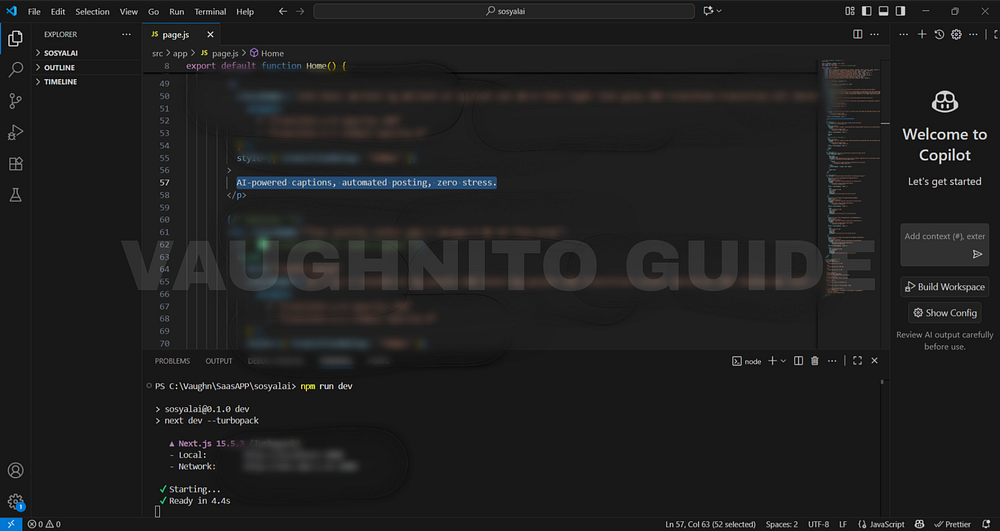Go forward with the navigation arrow
The image size is (1000, 531).
(300, 11)
